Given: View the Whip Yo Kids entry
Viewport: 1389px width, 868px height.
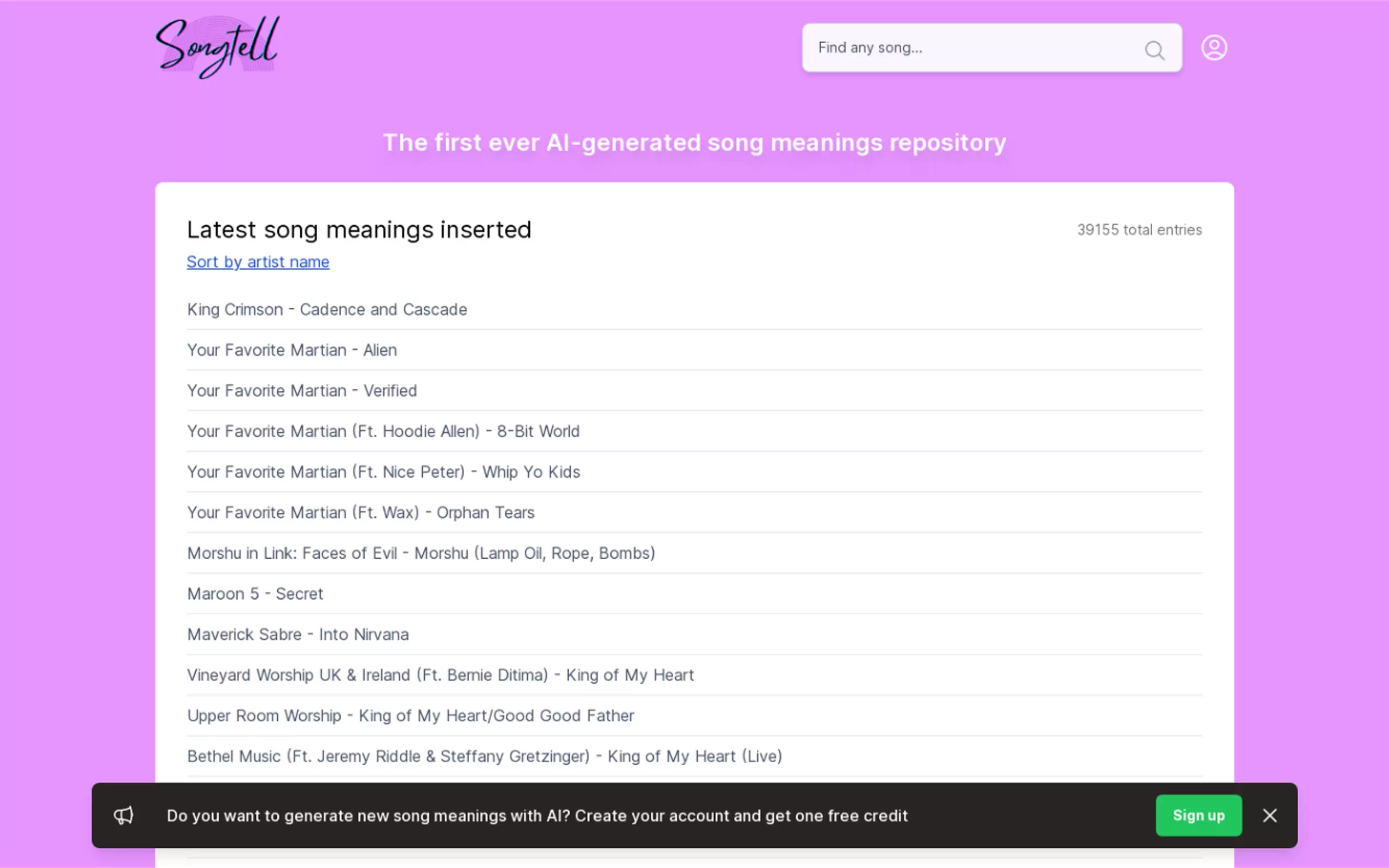Looking at the screenshot, I should pos(383,472).
